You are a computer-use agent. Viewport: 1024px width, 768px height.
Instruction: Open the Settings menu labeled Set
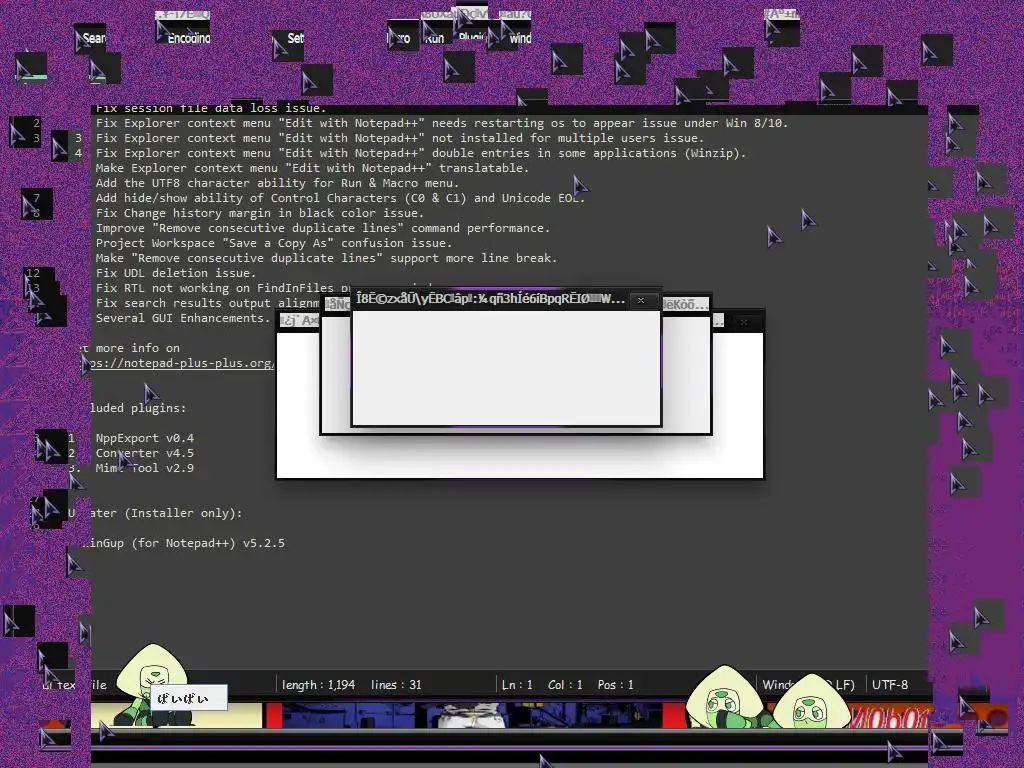point(295,38)
